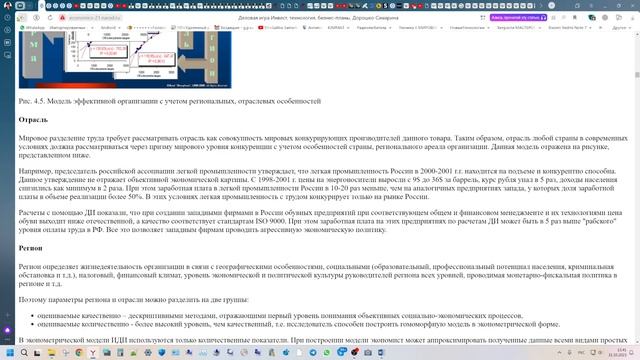Viewport: 640px width, 360px height.
Task: Show hidden system tray icons
Action: point(559,353)
